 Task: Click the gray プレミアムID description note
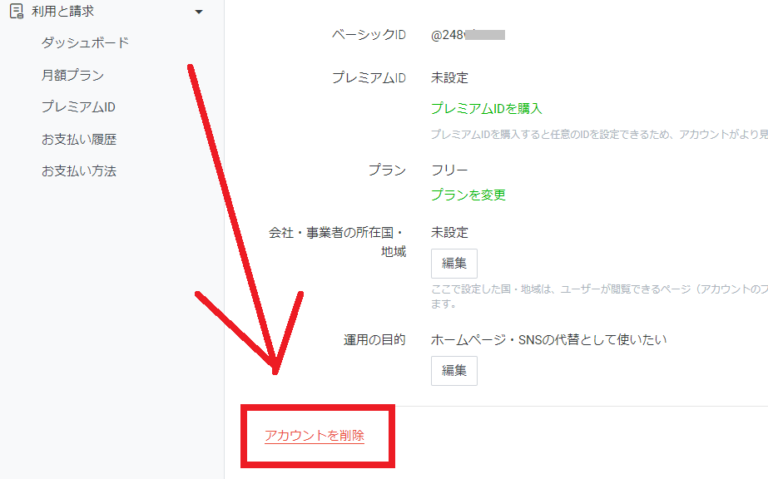(598, 134)
